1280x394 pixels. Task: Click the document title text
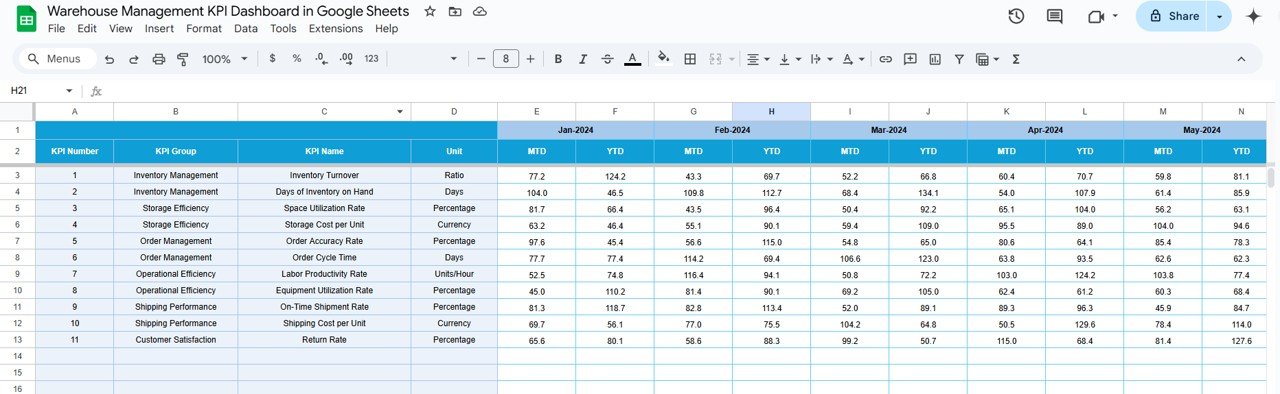point(228,11)
